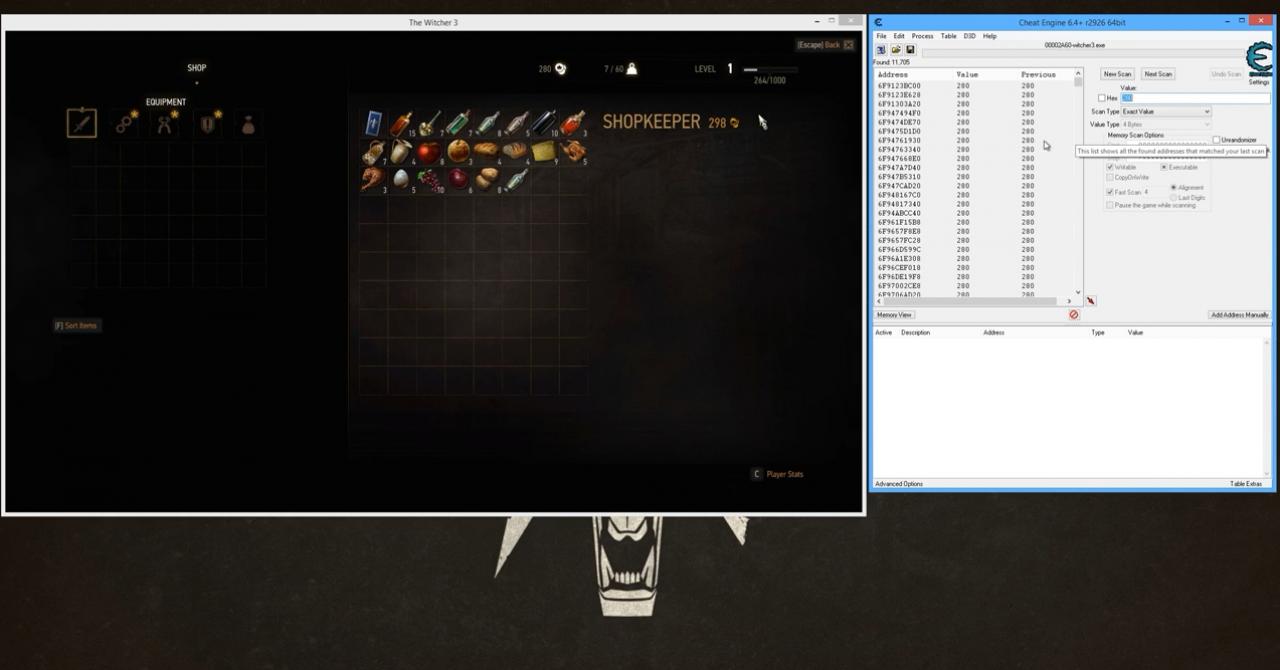
Task: Select the ladle item with quantity 7
Action: click(x=430, y=124)
